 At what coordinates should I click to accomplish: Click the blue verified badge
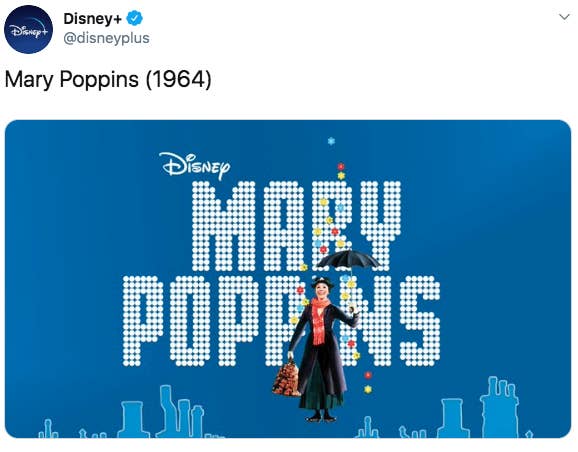tap(135, 18)
